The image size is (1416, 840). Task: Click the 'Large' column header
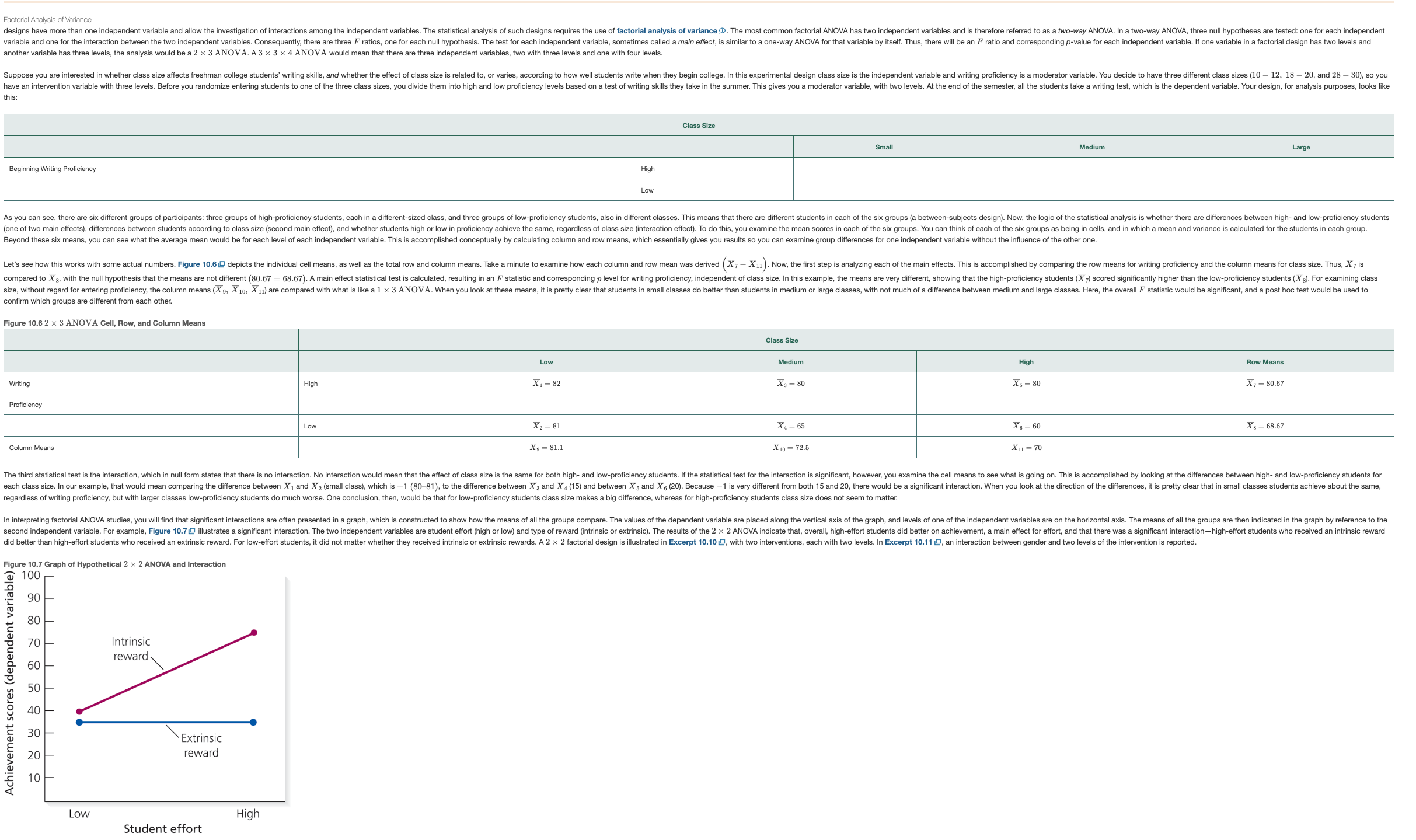click(1301, 147)
